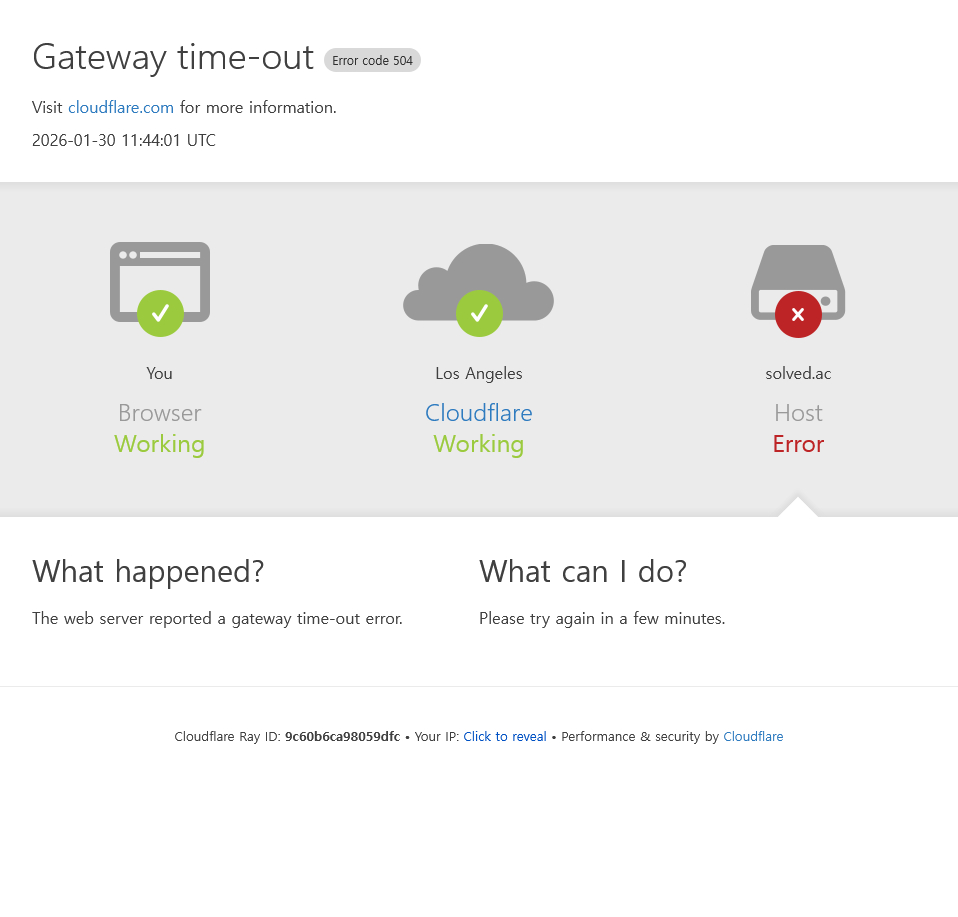Click the 2026-01-30 UTC timestamp
The image size is (958, 917).
124,141
